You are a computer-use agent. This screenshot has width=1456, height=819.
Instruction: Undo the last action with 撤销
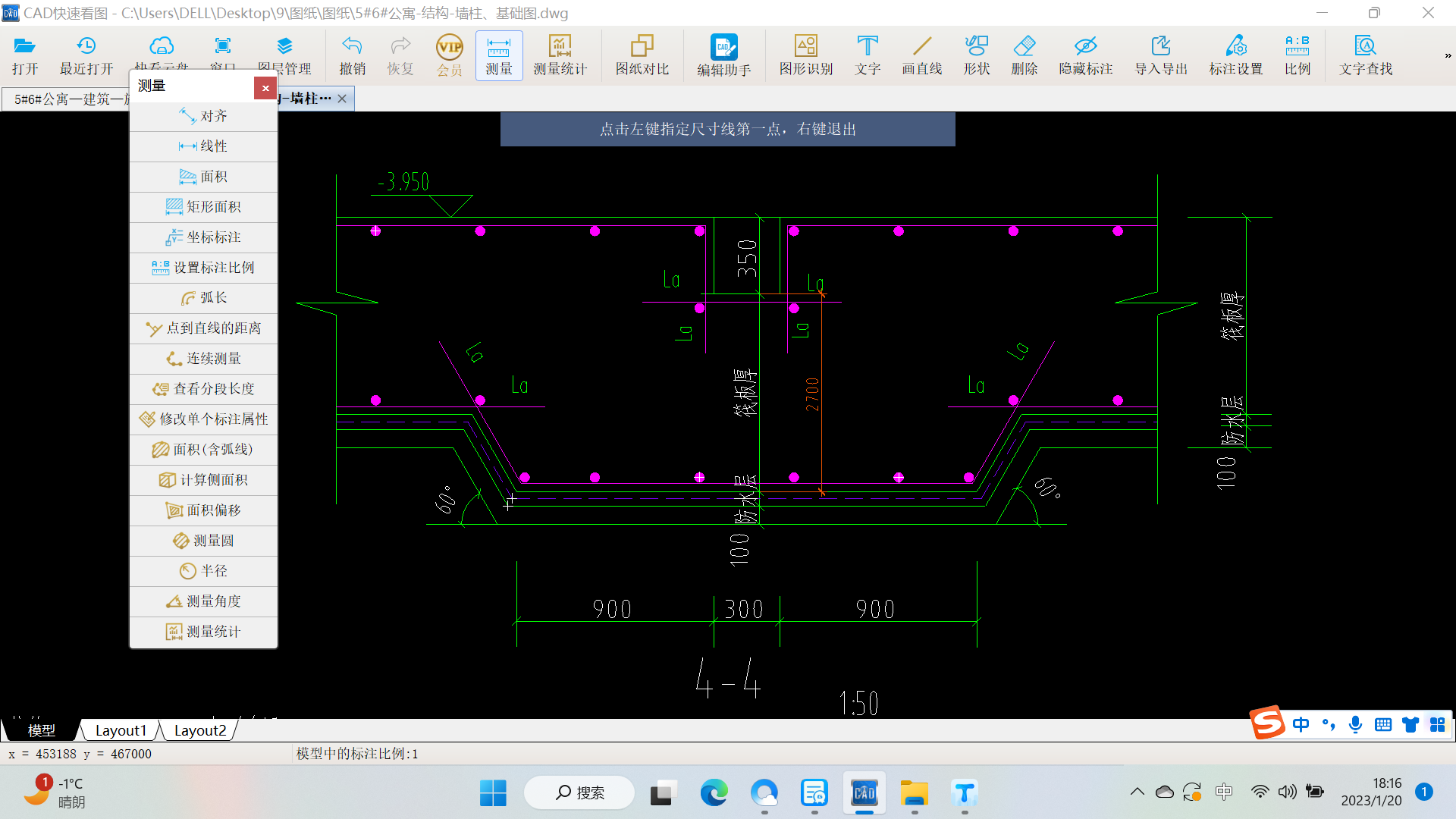click(x=352, y=56)
